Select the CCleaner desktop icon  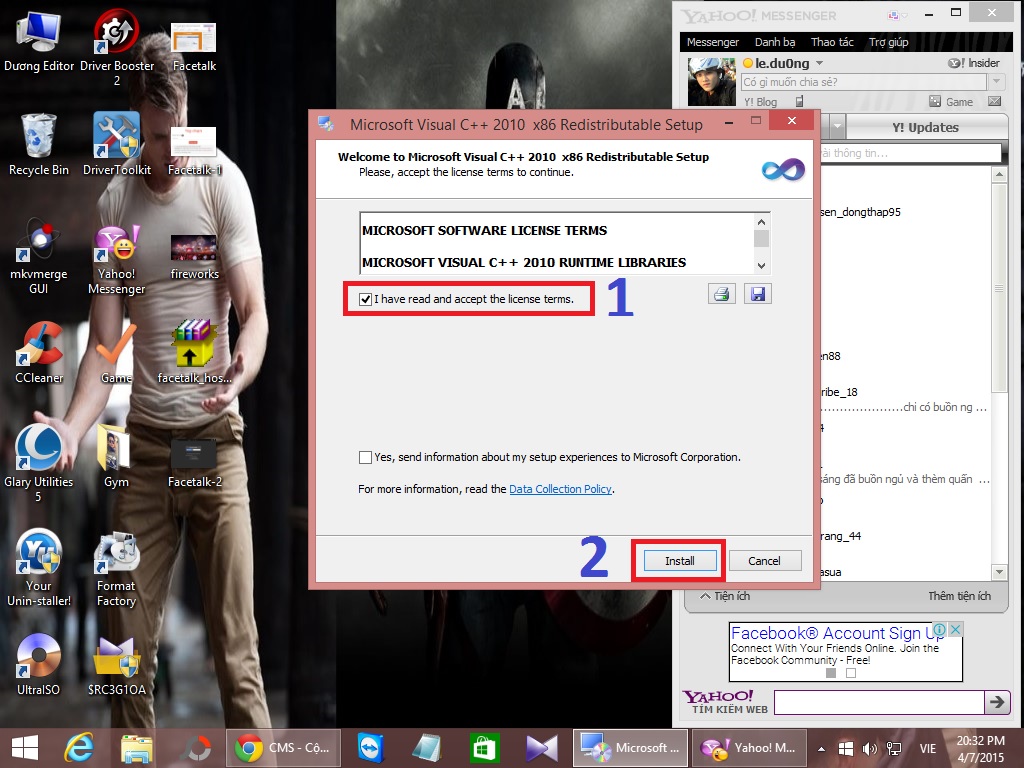point(39,353)
